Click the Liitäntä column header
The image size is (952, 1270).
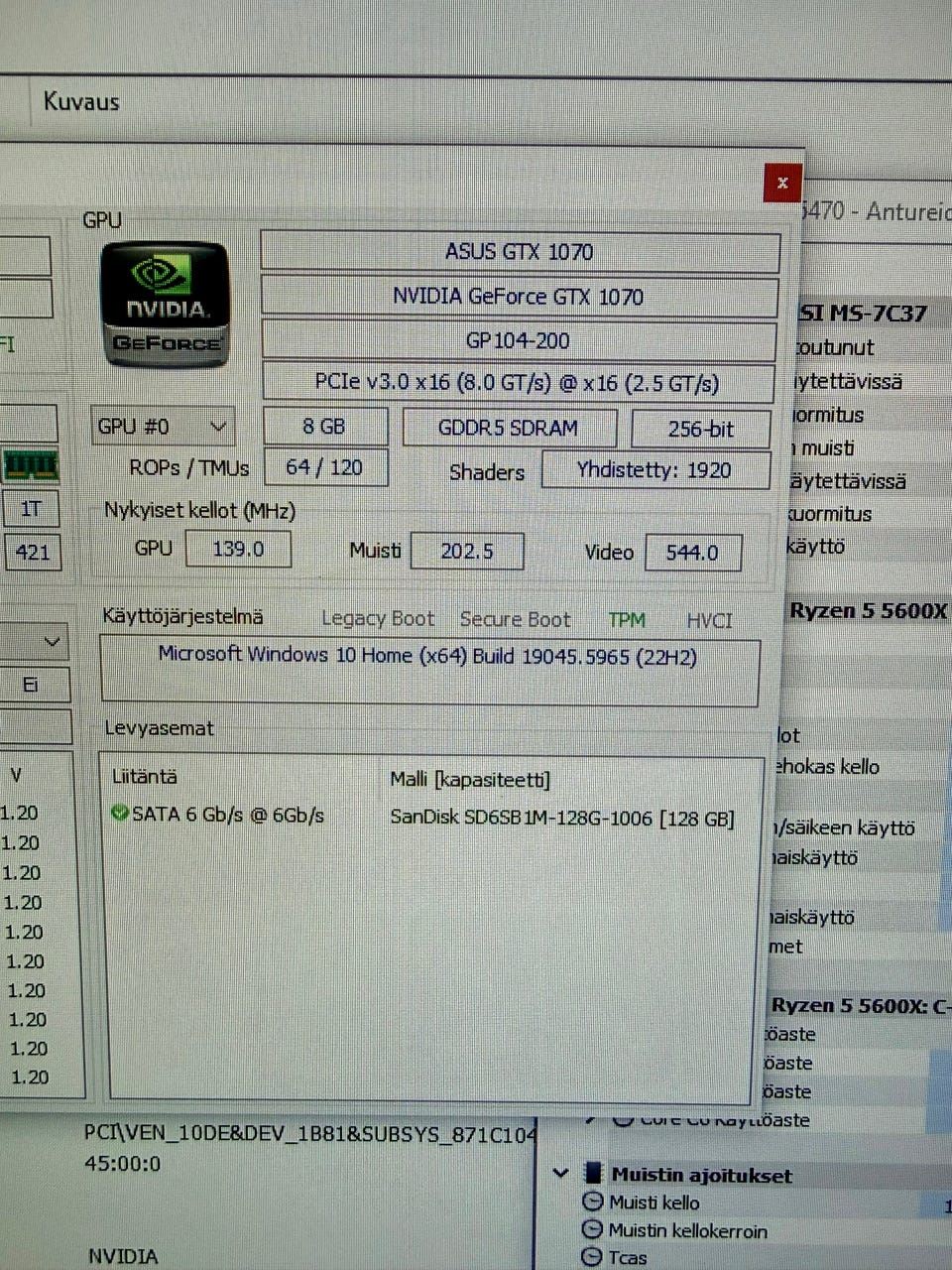point(145,777)
